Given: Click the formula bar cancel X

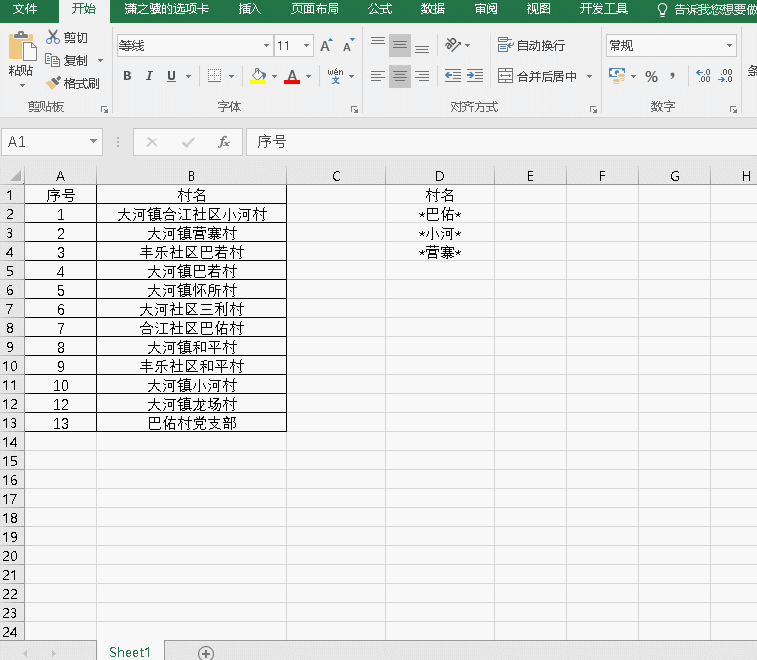Looking at the screenshot, I should pyautogui.click(x=152, y=142).
